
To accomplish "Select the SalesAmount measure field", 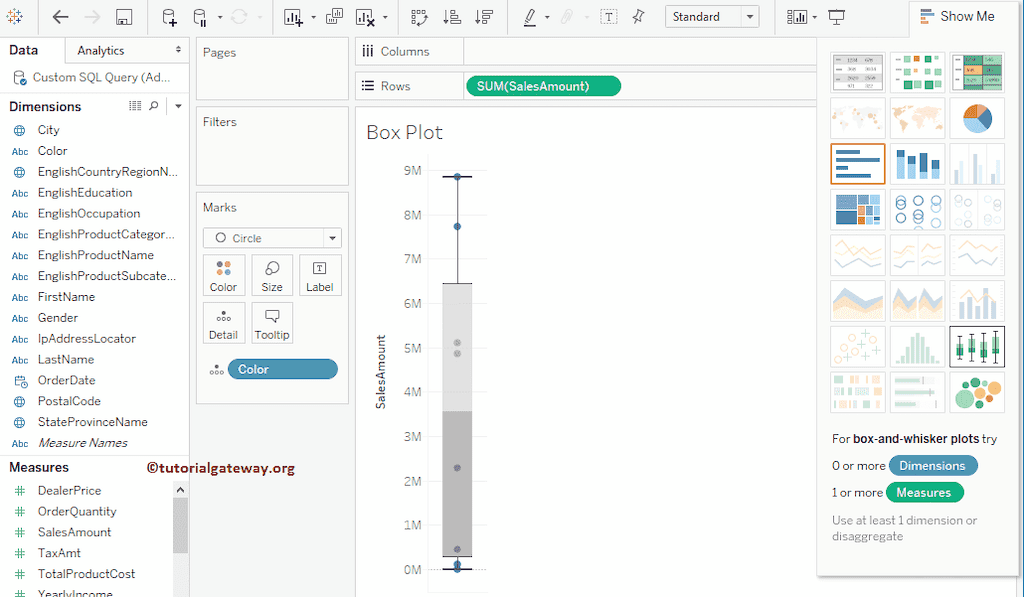I will [75, 532].
